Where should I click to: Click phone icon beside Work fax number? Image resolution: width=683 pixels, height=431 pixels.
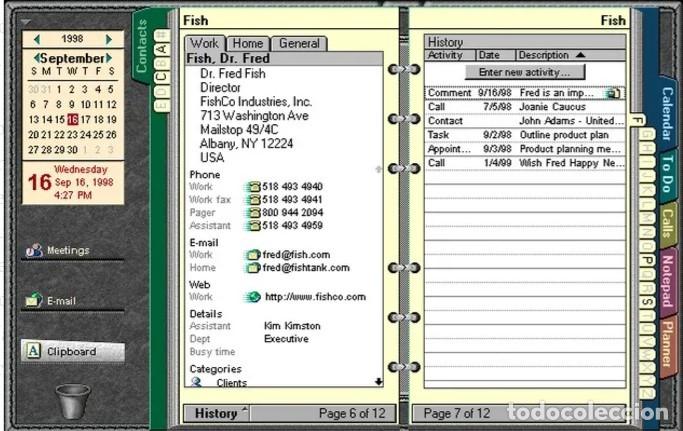coord(253,200)
